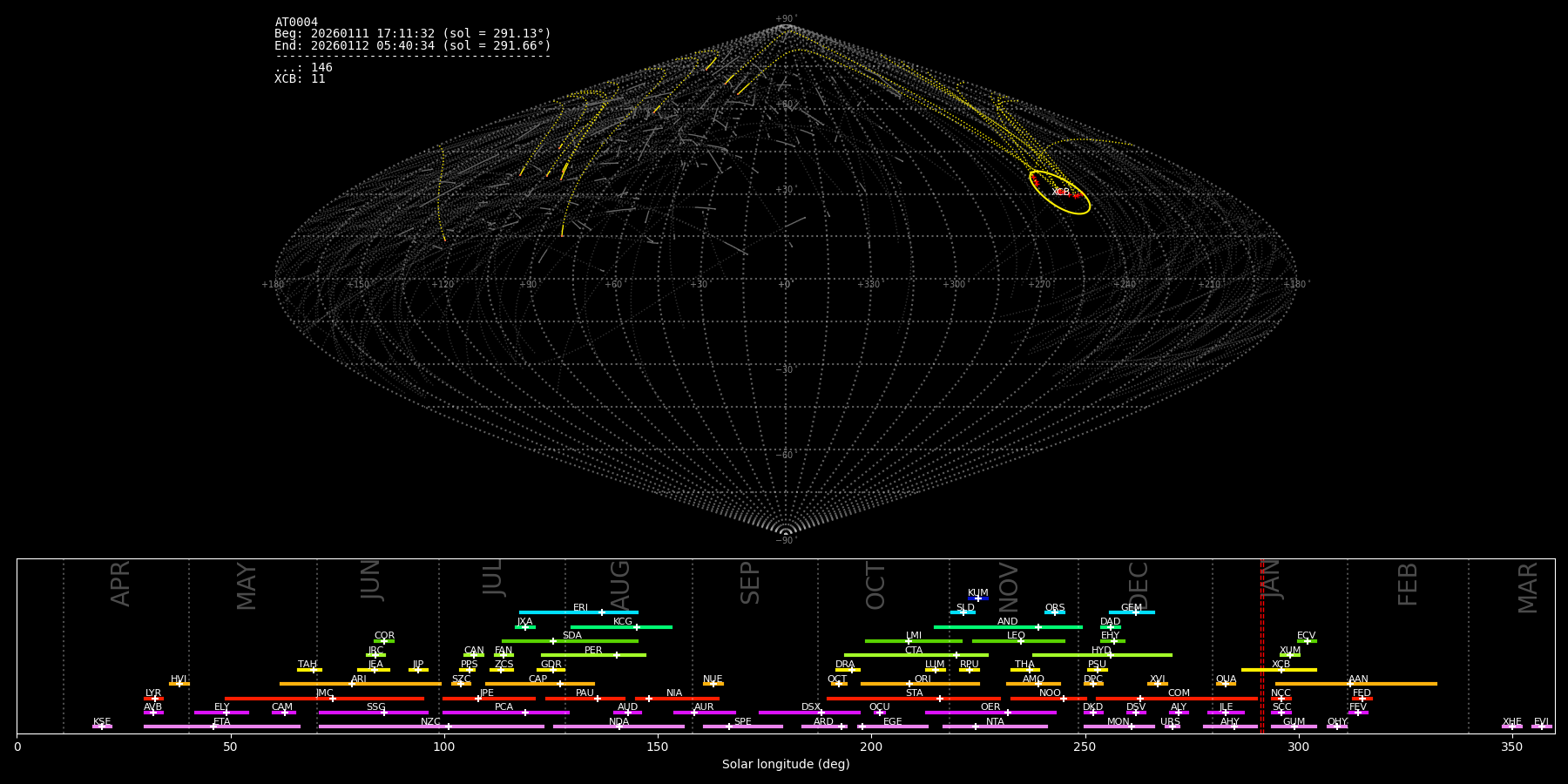Click the KUM shower label
1568x784 pixels.
pyautogui.click(x=978, y=593)
